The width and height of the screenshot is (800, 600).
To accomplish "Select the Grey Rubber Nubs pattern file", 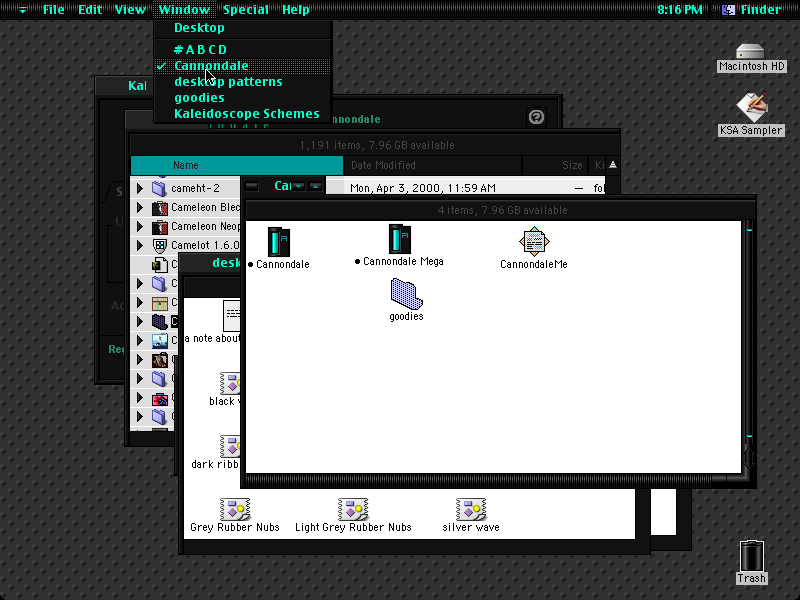I will (235, 509).
